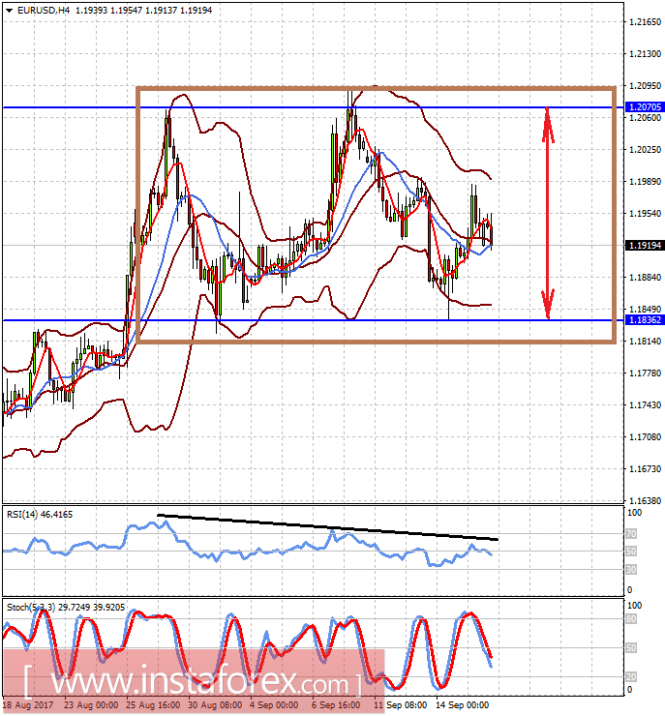
Task: Click the 11 Sep 08:00 time label
Action: point(401,705)
